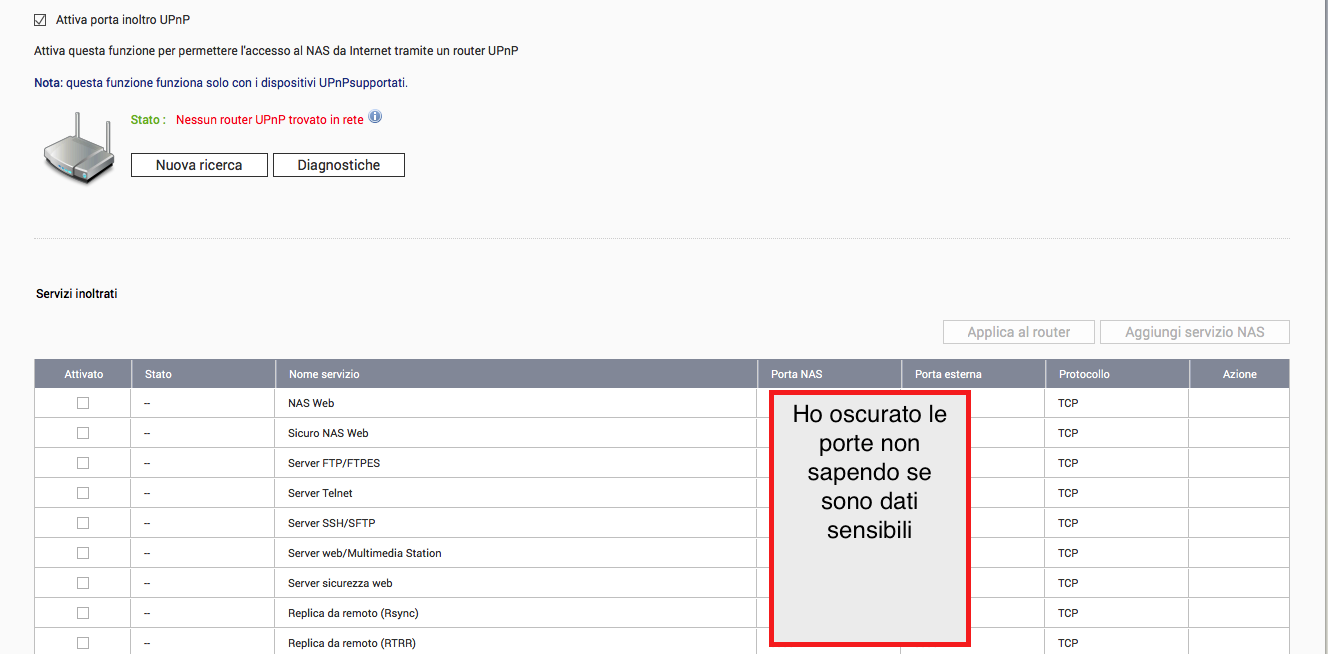The height and width of the screenshot is (654, 1328).
Task: Check the Replica da remoto (Rsync) checkbox
Action: pyautogui.click(x=83, y=613)
